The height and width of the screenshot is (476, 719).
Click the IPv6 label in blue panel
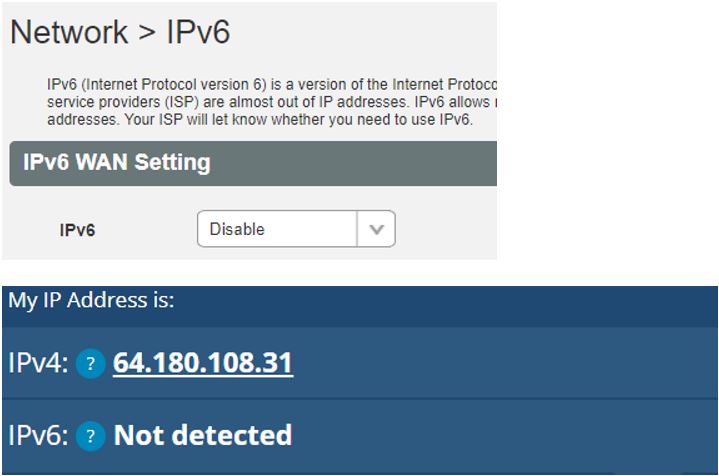pos(39,435)
